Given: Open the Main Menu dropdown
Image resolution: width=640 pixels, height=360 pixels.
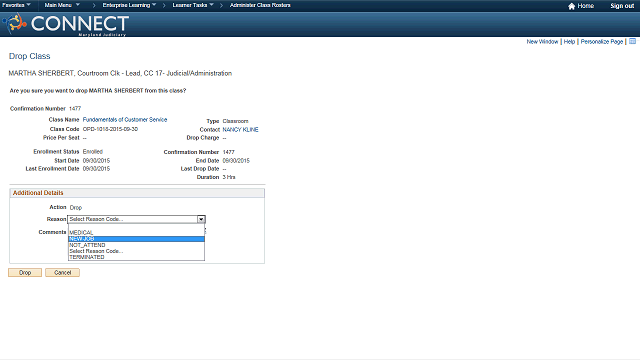Looking at the screenshot, I should click(62, 5).
